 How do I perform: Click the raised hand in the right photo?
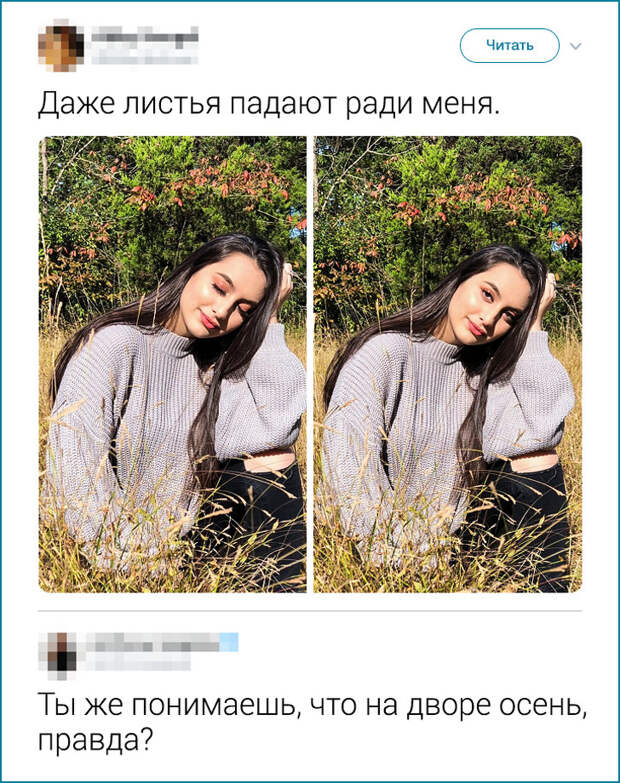545,298
